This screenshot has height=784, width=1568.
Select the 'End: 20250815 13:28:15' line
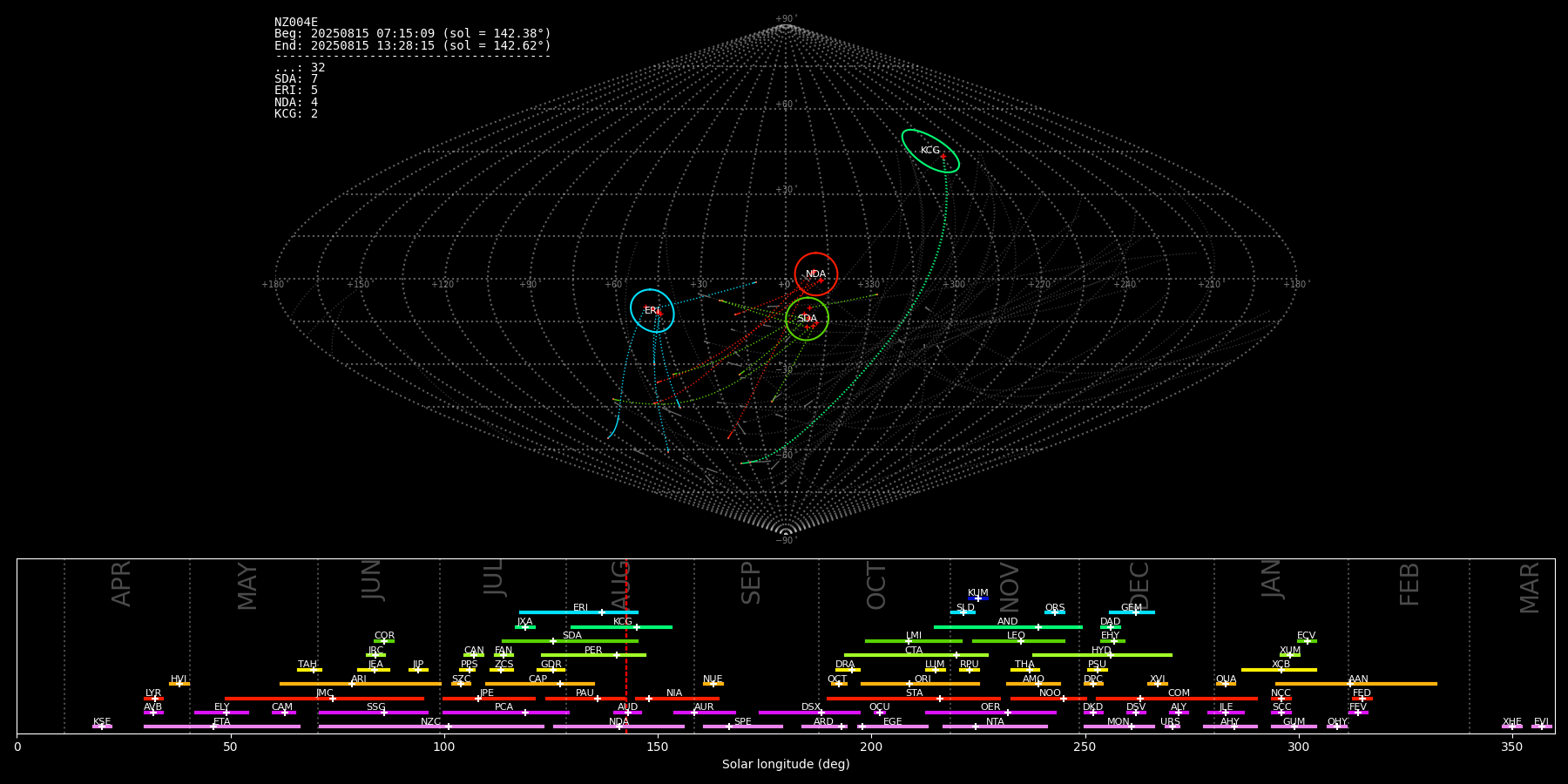pyautogui.click(x=413, y=45)
